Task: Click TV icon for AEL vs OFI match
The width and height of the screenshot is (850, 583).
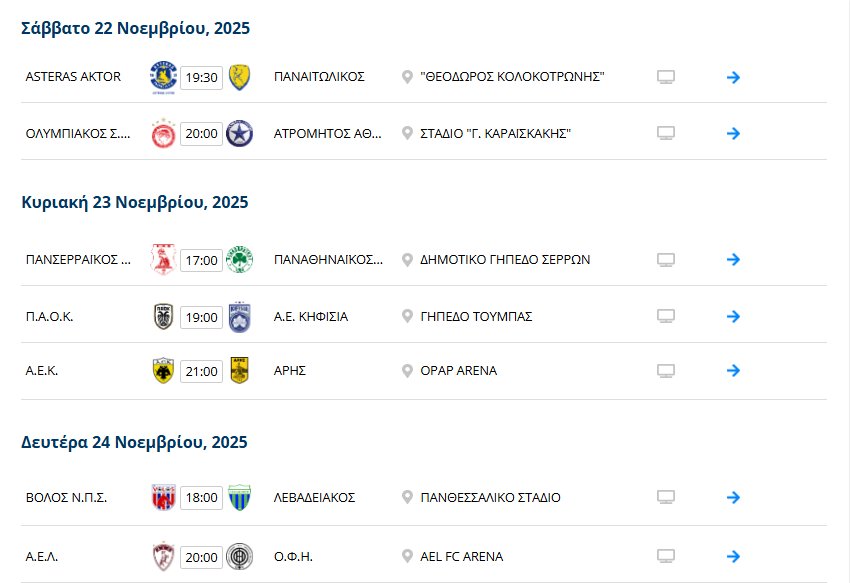Action: point(666,556)
